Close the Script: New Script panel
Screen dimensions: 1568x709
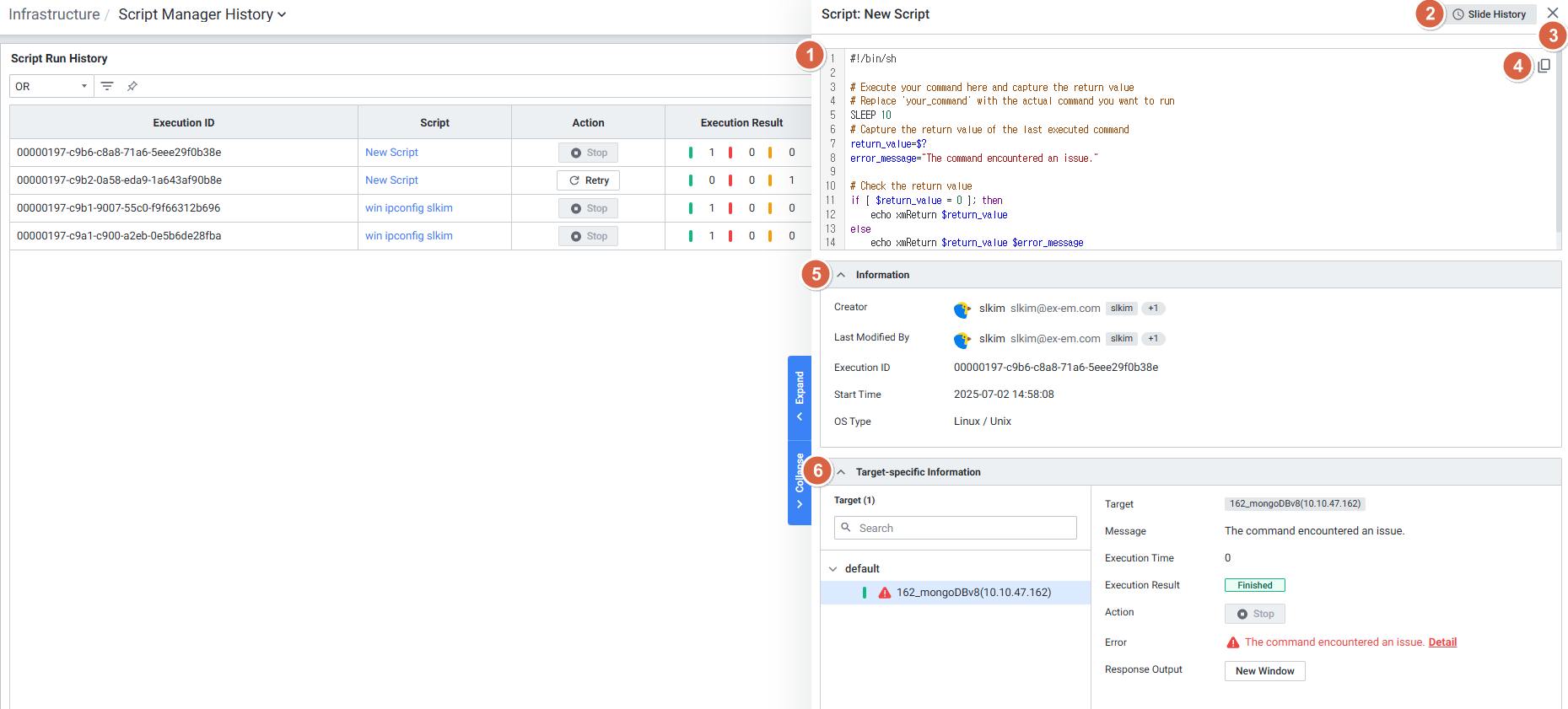click(x=1553, y=13)
